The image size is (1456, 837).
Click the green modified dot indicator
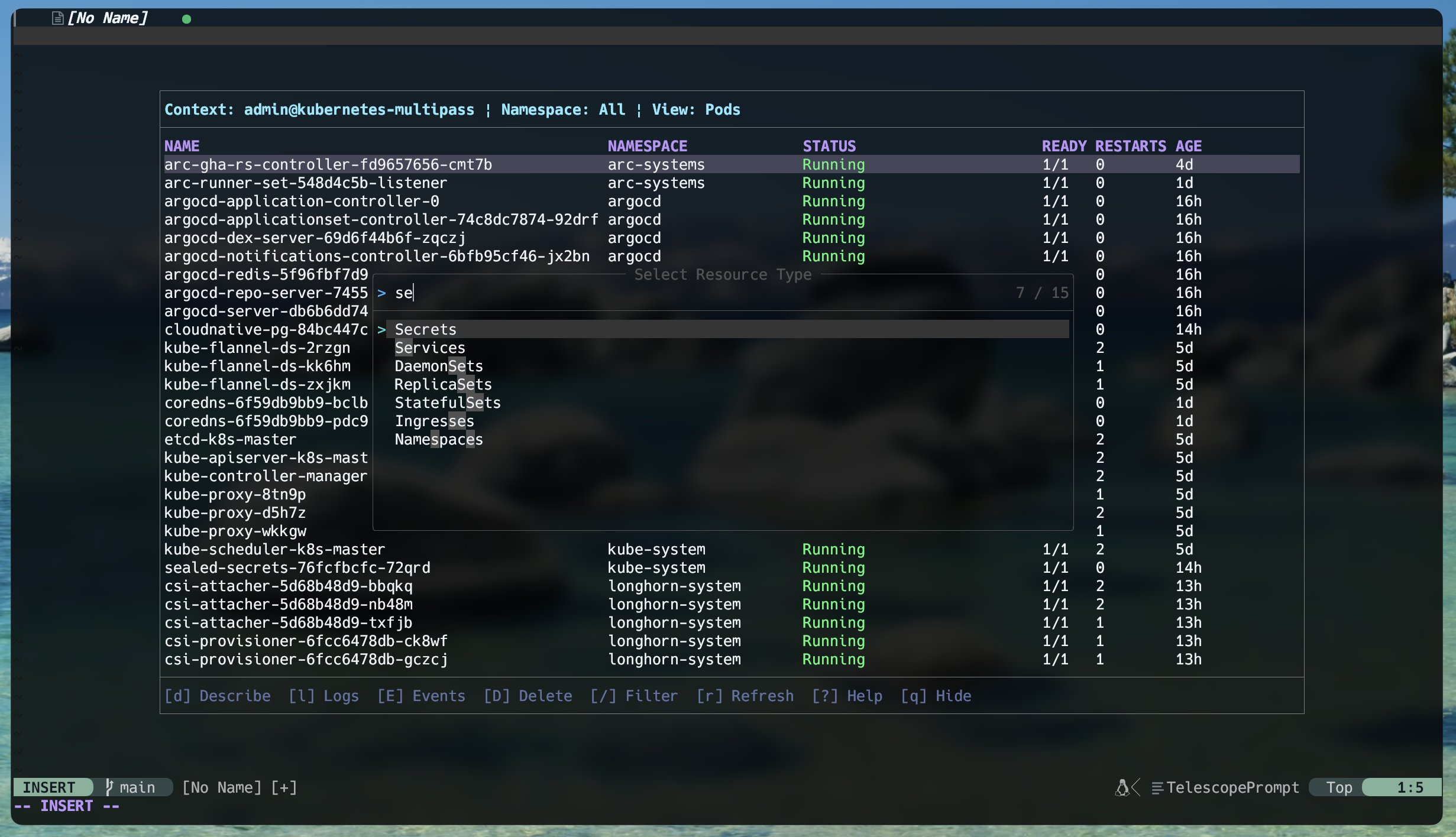pyautogui.click(x=186, y=19)
